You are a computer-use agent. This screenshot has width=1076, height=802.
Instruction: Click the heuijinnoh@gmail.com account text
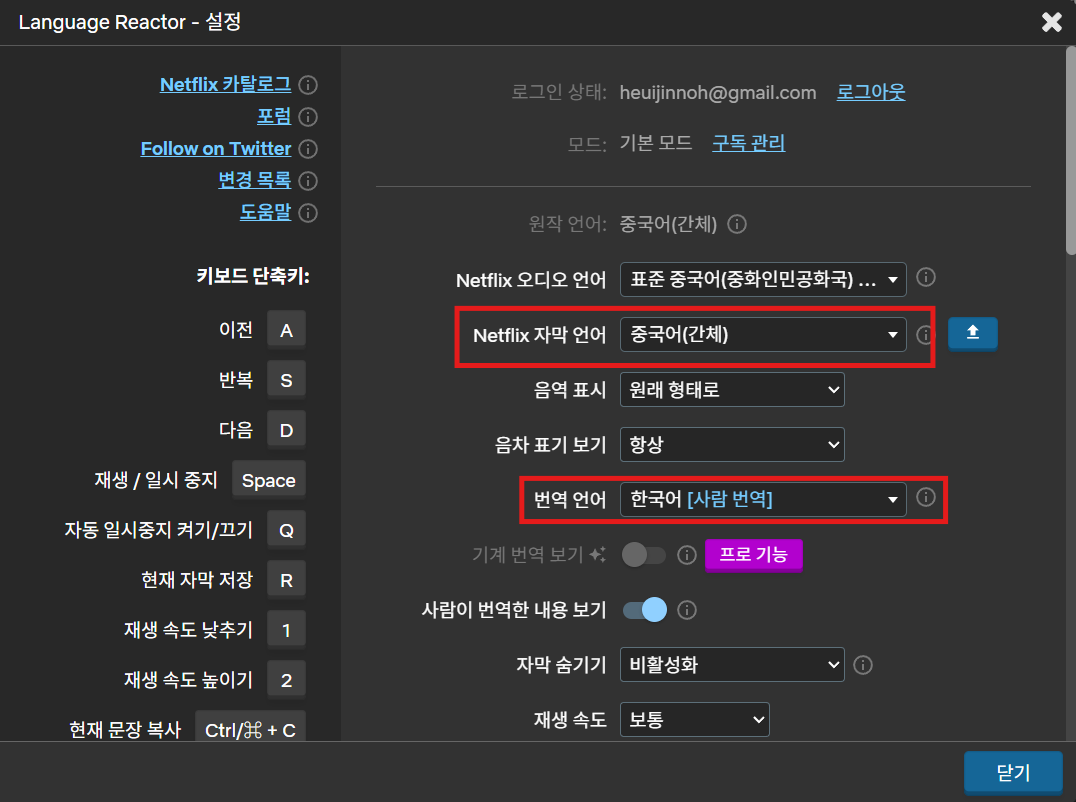tap(718, 93)
